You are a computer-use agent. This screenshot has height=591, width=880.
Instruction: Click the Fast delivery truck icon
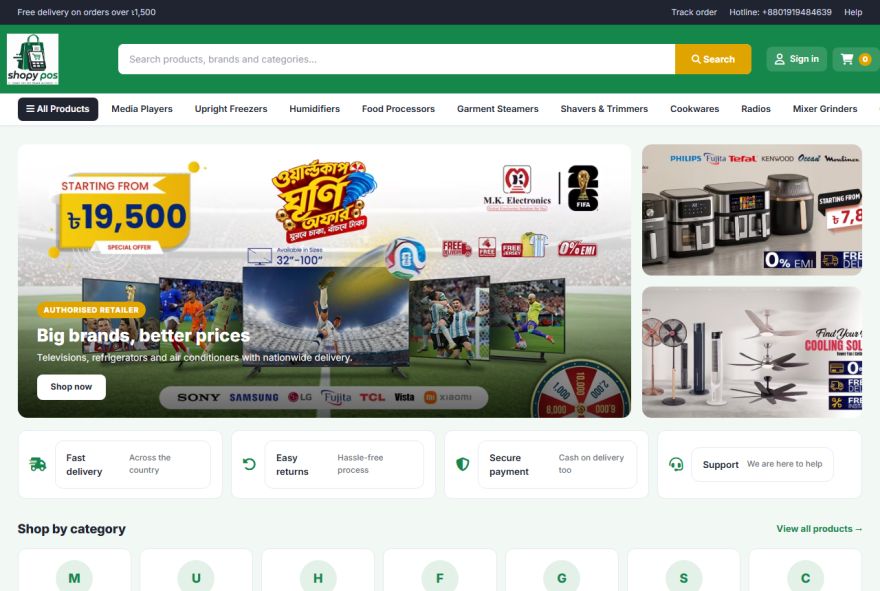coord(38,464)
